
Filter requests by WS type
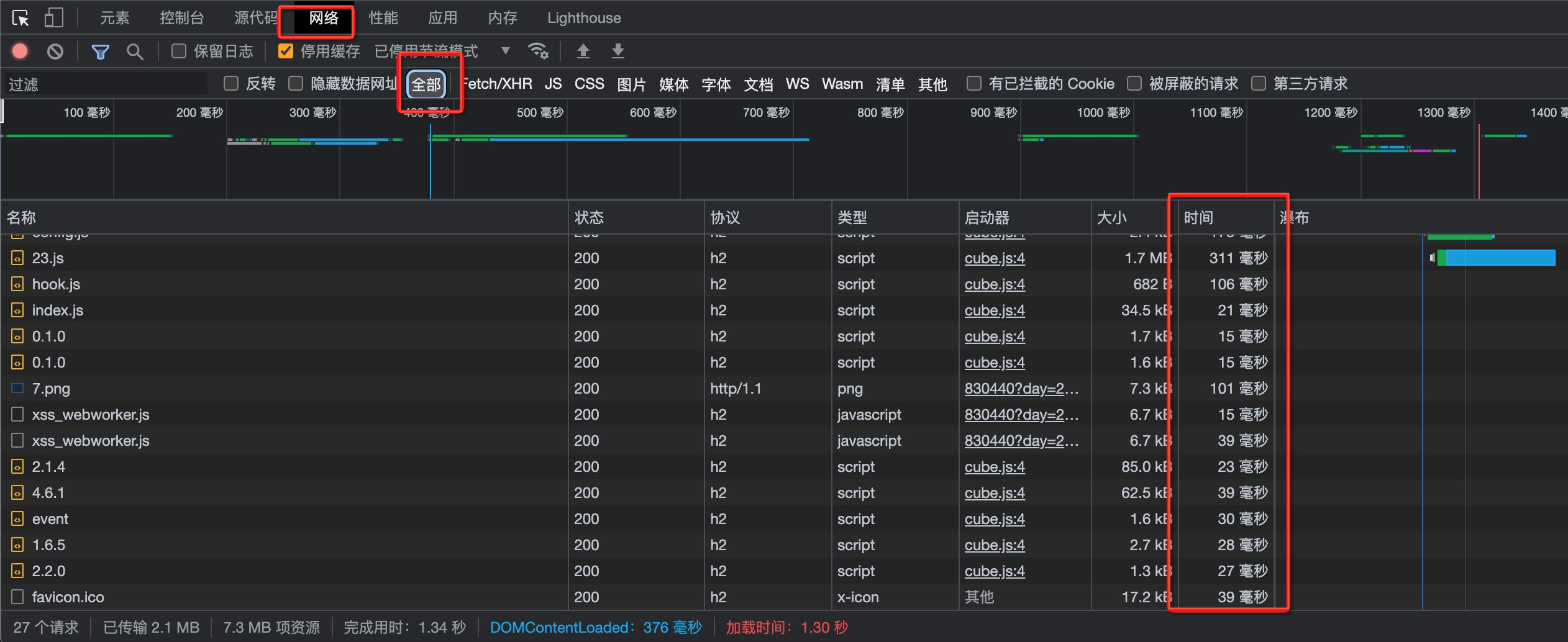[798, 84]
